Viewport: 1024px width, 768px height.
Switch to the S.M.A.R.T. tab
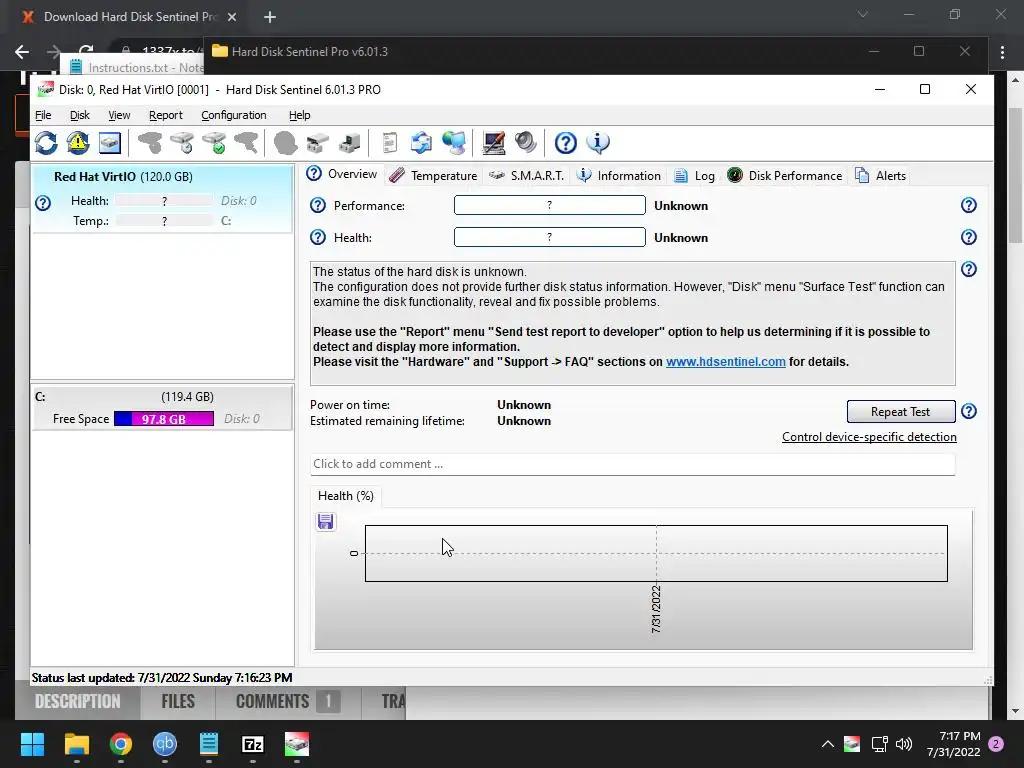coord(526,176)
